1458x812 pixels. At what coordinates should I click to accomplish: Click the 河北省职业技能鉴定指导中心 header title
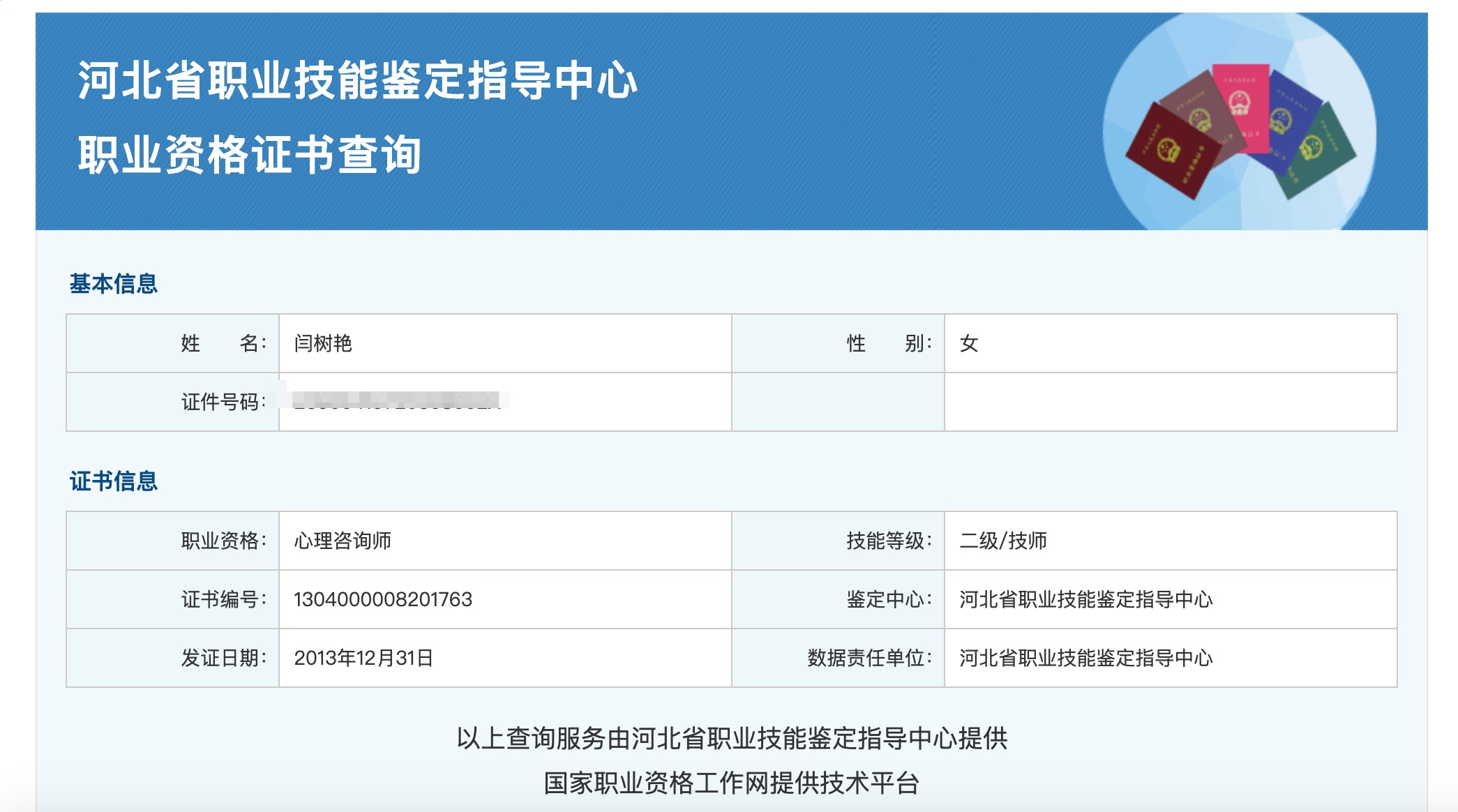tap(357, 80)
